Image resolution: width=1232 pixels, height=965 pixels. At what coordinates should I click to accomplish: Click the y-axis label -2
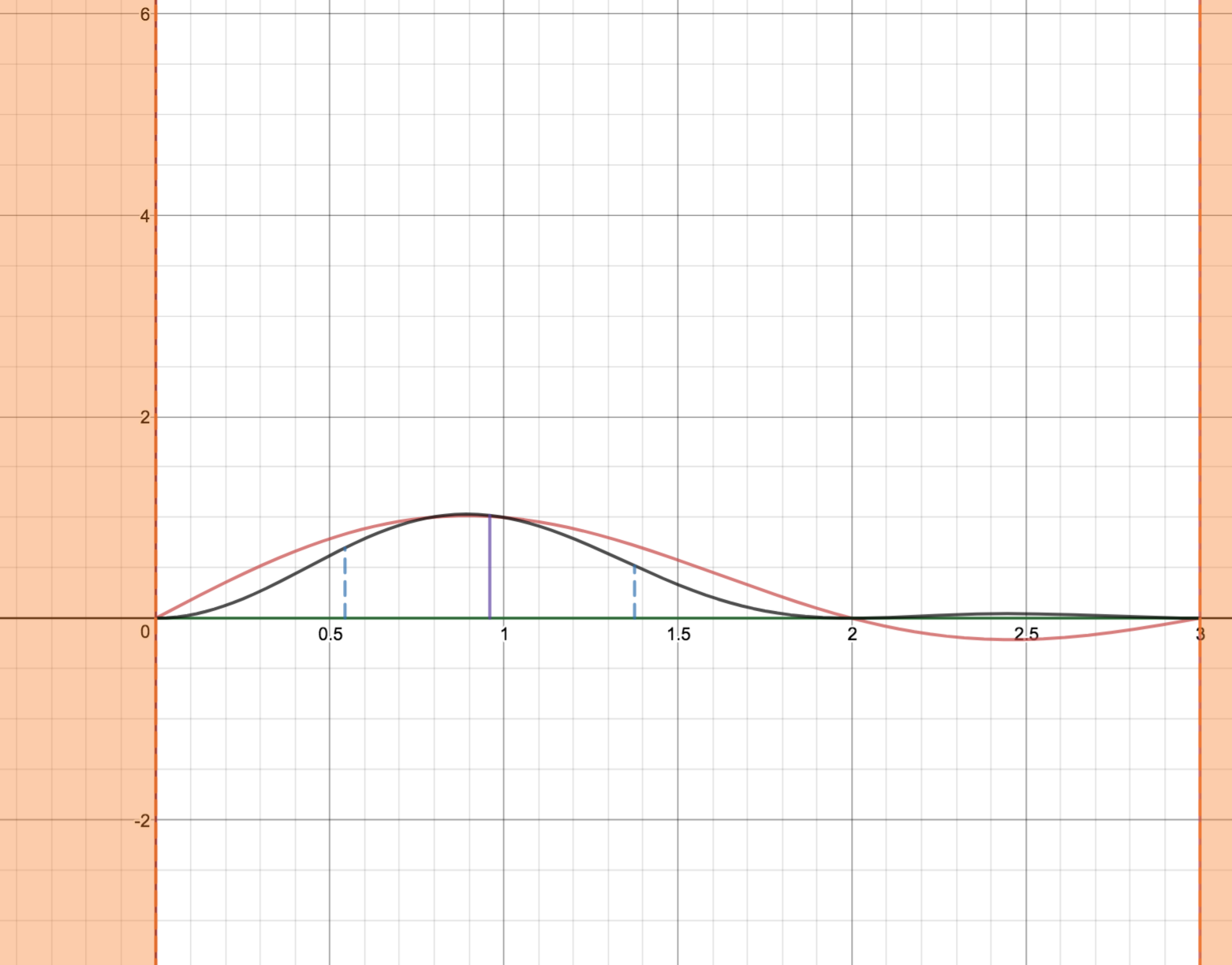[142, 821]
